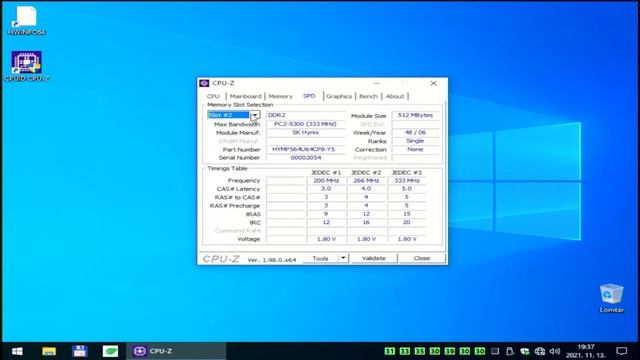Click the green leaf taskbar icon

(x=110, y=351)
